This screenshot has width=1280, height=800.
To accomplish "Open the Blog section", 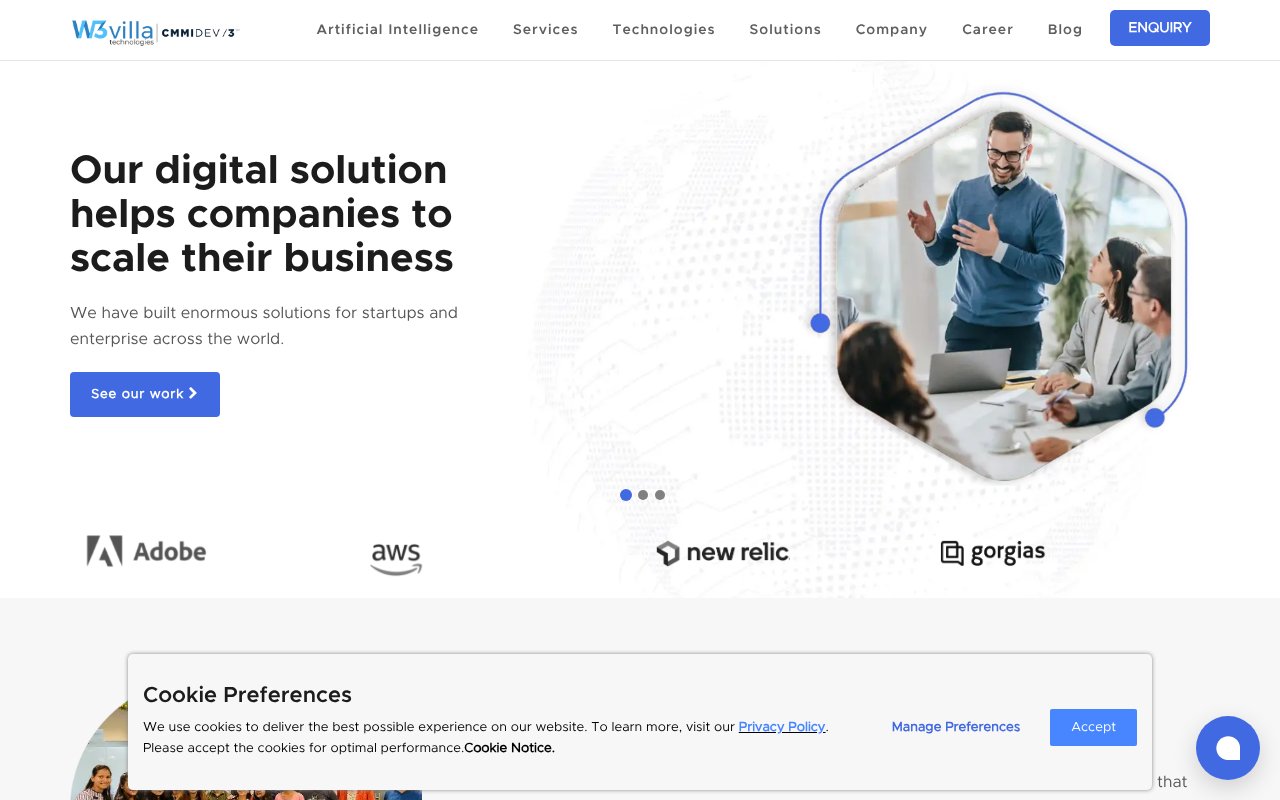I will tap(1065, 29).
